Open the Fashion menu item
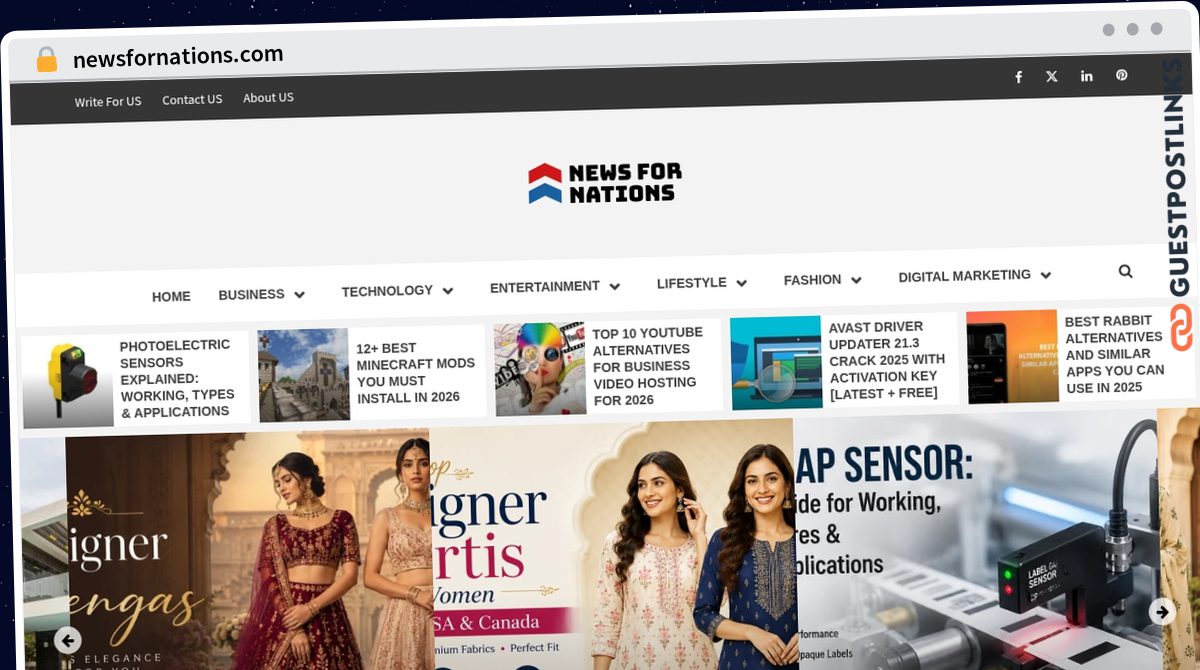 (x=812, y=280)
